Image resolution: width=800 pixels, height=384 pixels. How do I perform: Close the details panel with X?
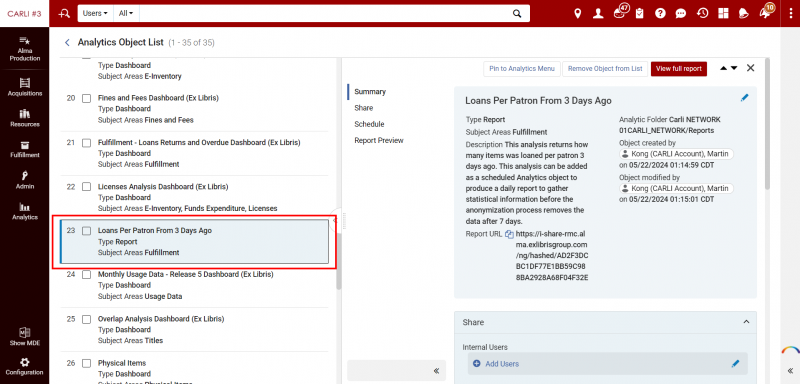point(750,68)
